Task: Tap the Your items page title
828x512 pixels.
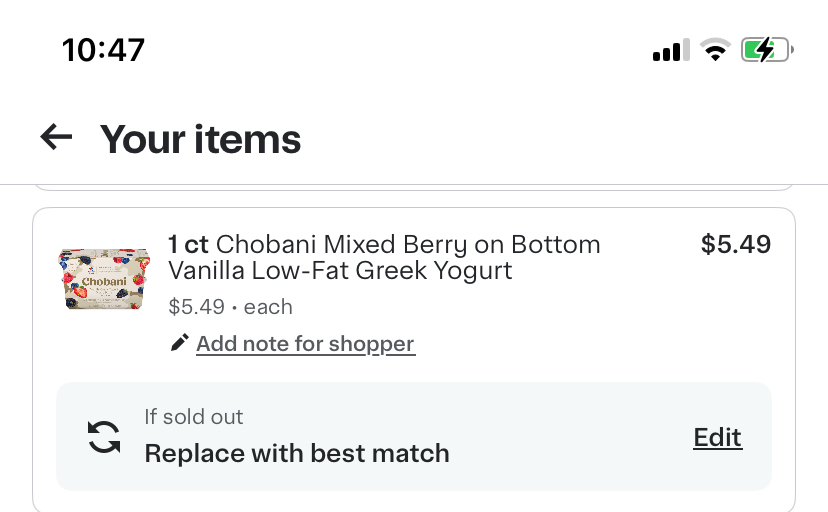Action: (x=200, y=138)
